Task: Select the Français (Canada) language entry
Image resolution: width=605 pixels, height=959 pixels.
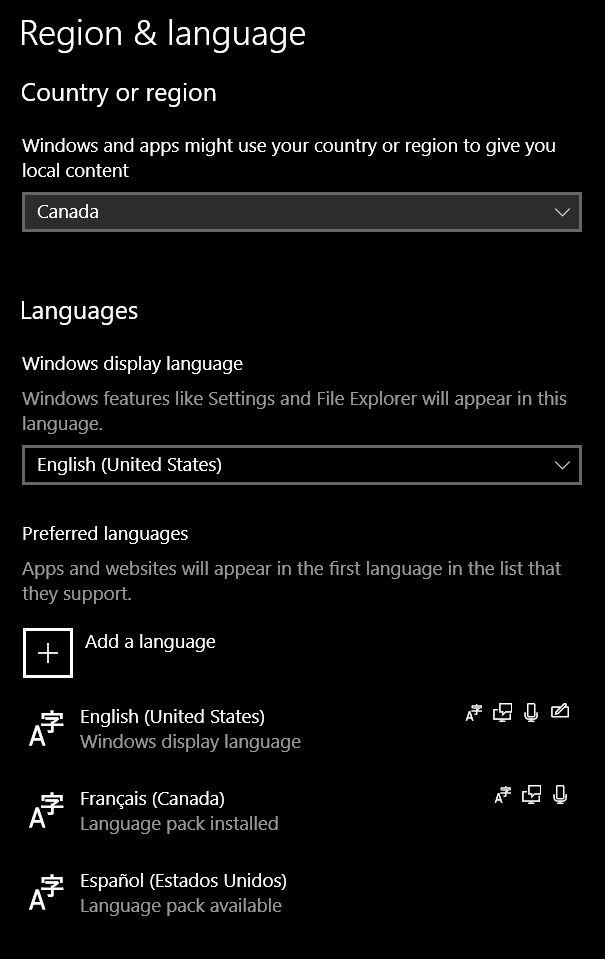Action: tap(152, 799)
